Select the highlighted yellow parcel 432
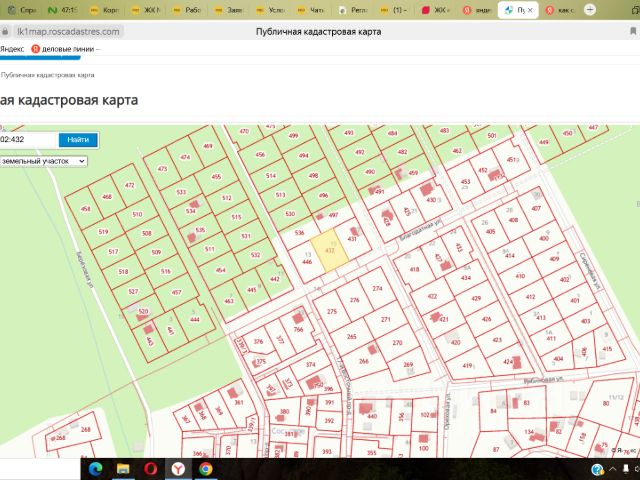 point(330,250)
